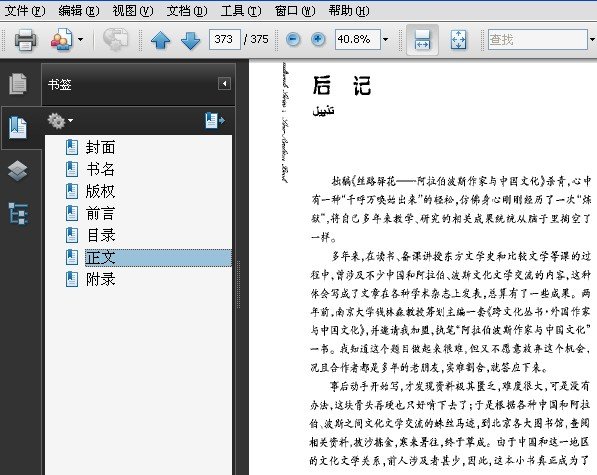
Task: Click the bookmark icon beside 目录
Action: tap(72, 236)
